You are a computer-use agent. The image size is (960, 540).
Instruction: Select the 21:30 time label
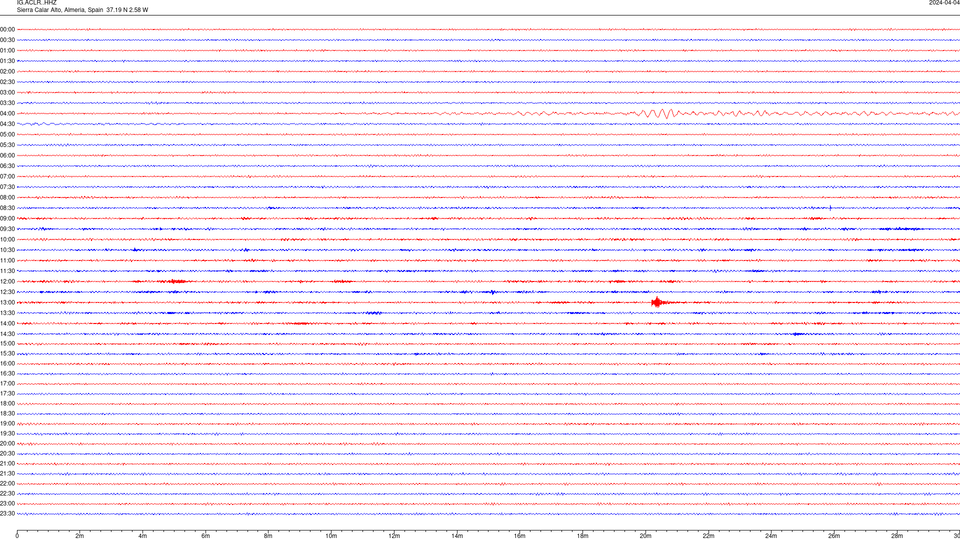click(x=7, y=474)
